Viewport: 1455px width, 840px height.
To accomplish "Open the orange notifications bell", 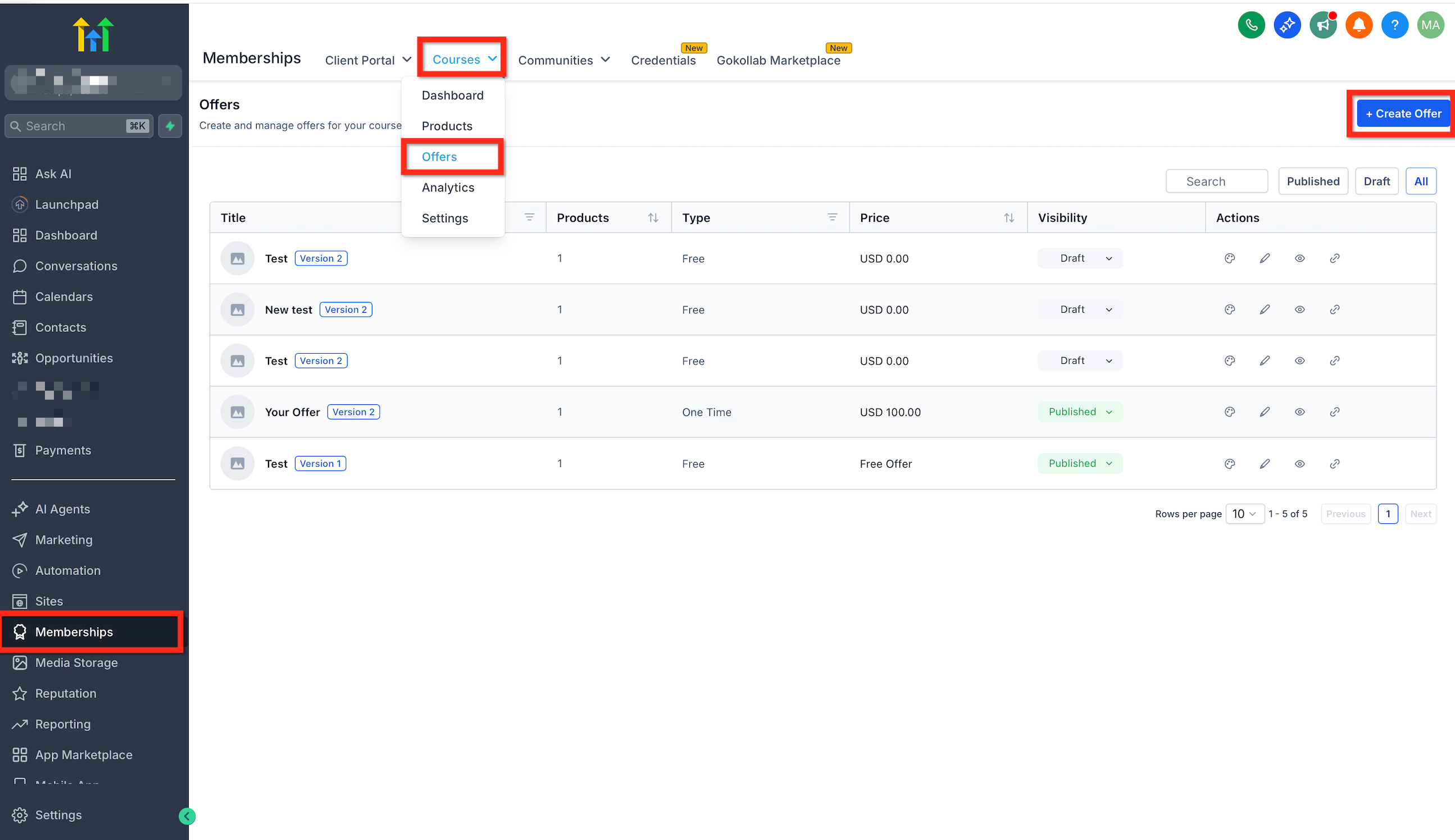I will click(x=1358, y=25).
